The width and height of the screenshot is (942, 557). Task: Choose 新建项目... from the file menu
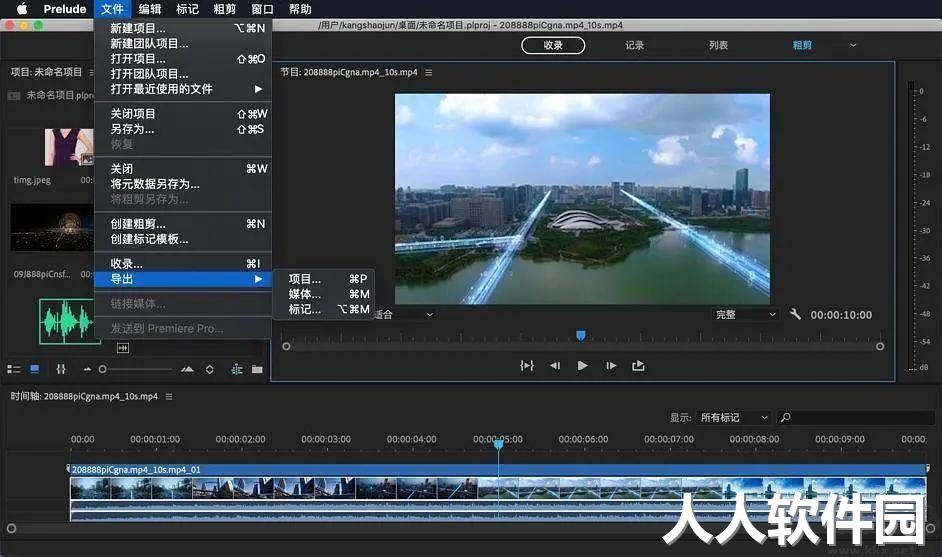pyautogui.click(x=183, y=28)
